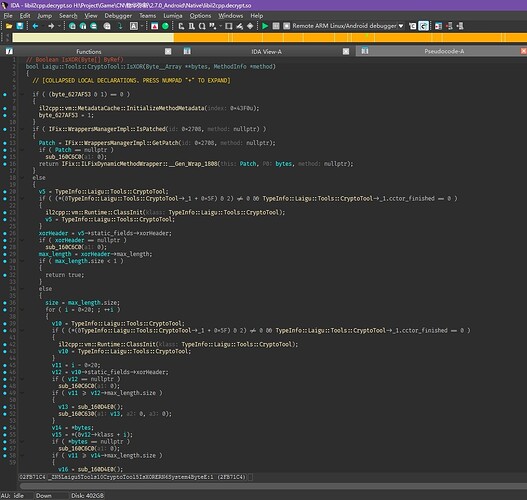Select the Pseudocode-A tab

[x=444, y=51]
